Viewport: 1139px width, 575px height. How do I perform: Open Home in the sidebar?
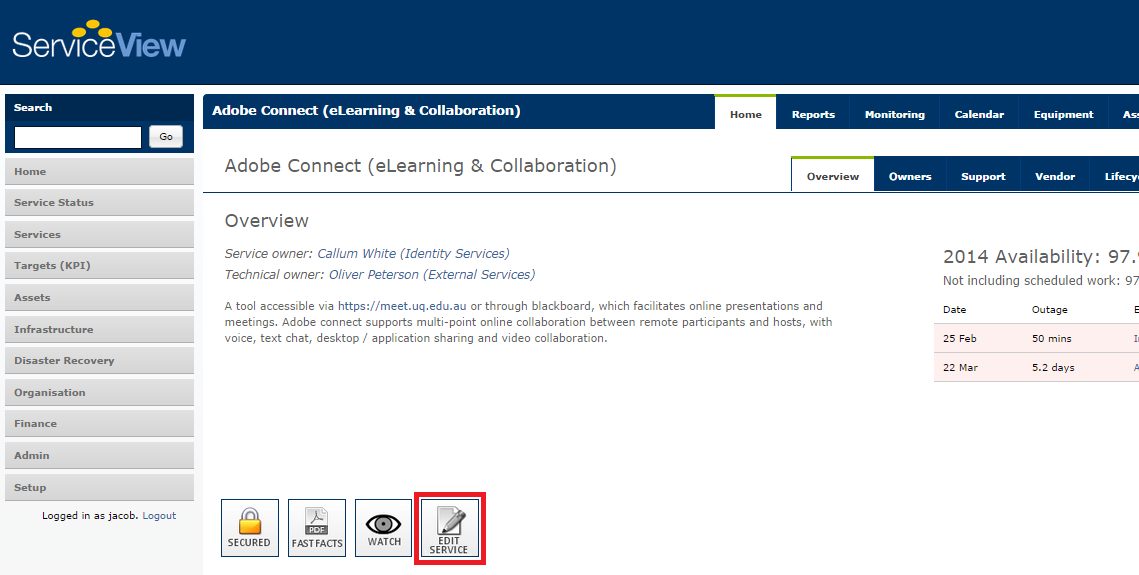pyautogui.click(x=100, y=171)
